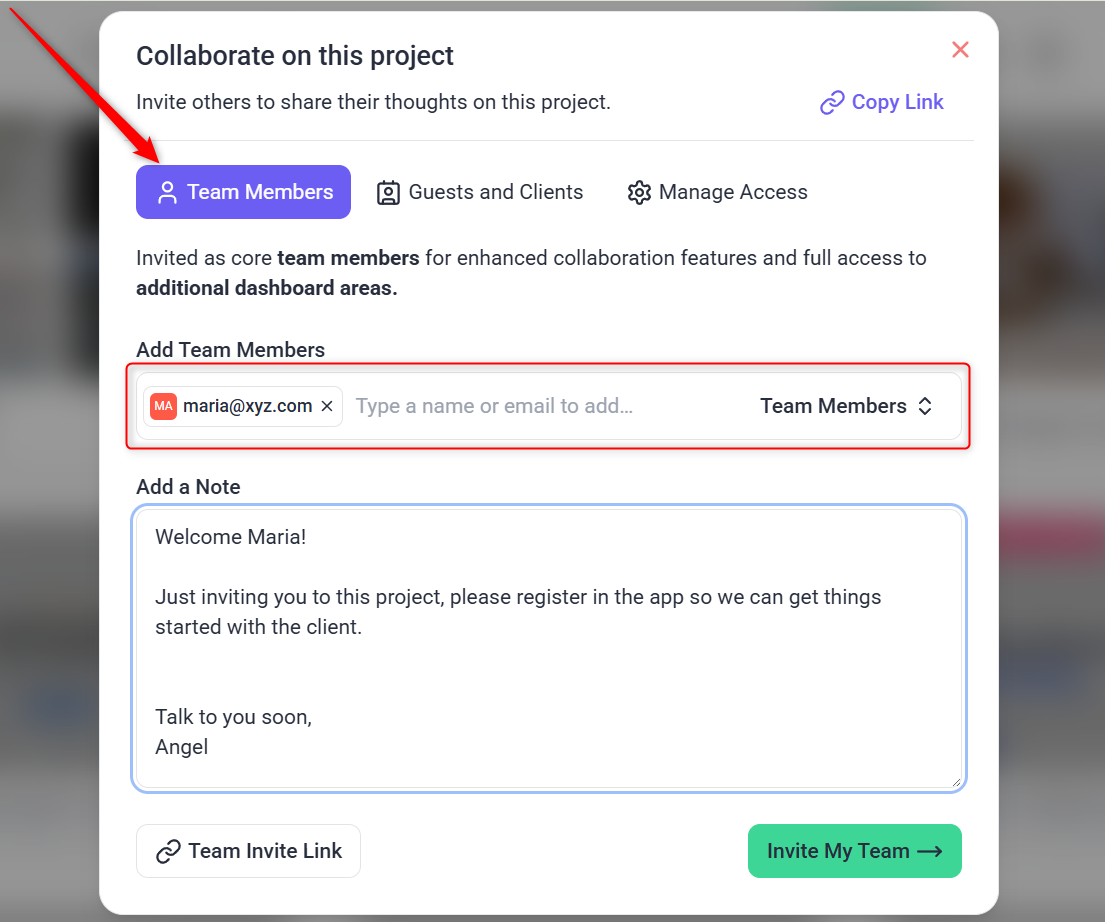Screen dimensions: 1105x922
Task: Click the up-down chevron of role selector
Action: 925,406
